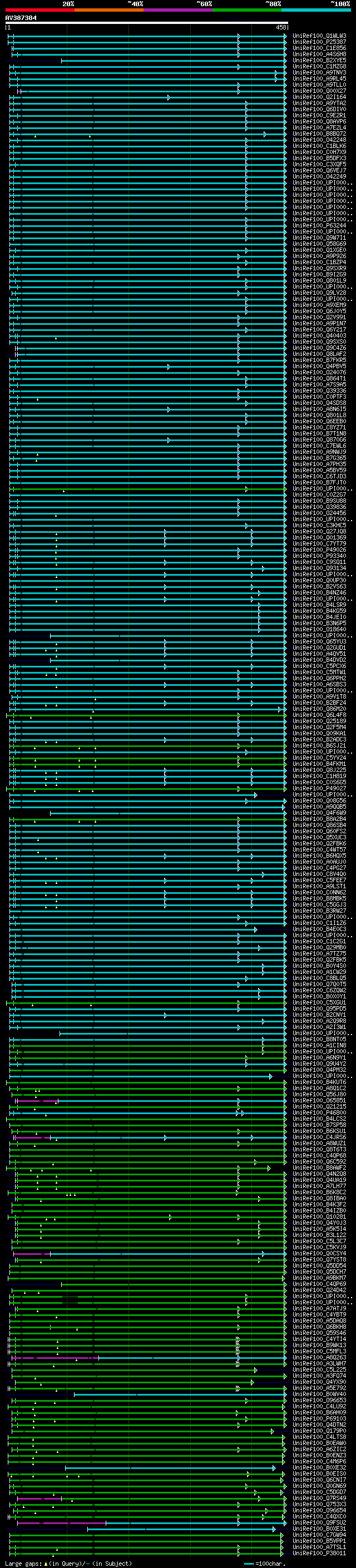The width and height of the screenshot is (356, 1568).
Task: Select the UniRef100_B4JEI0 label
Action: click(x=319, y=617)
